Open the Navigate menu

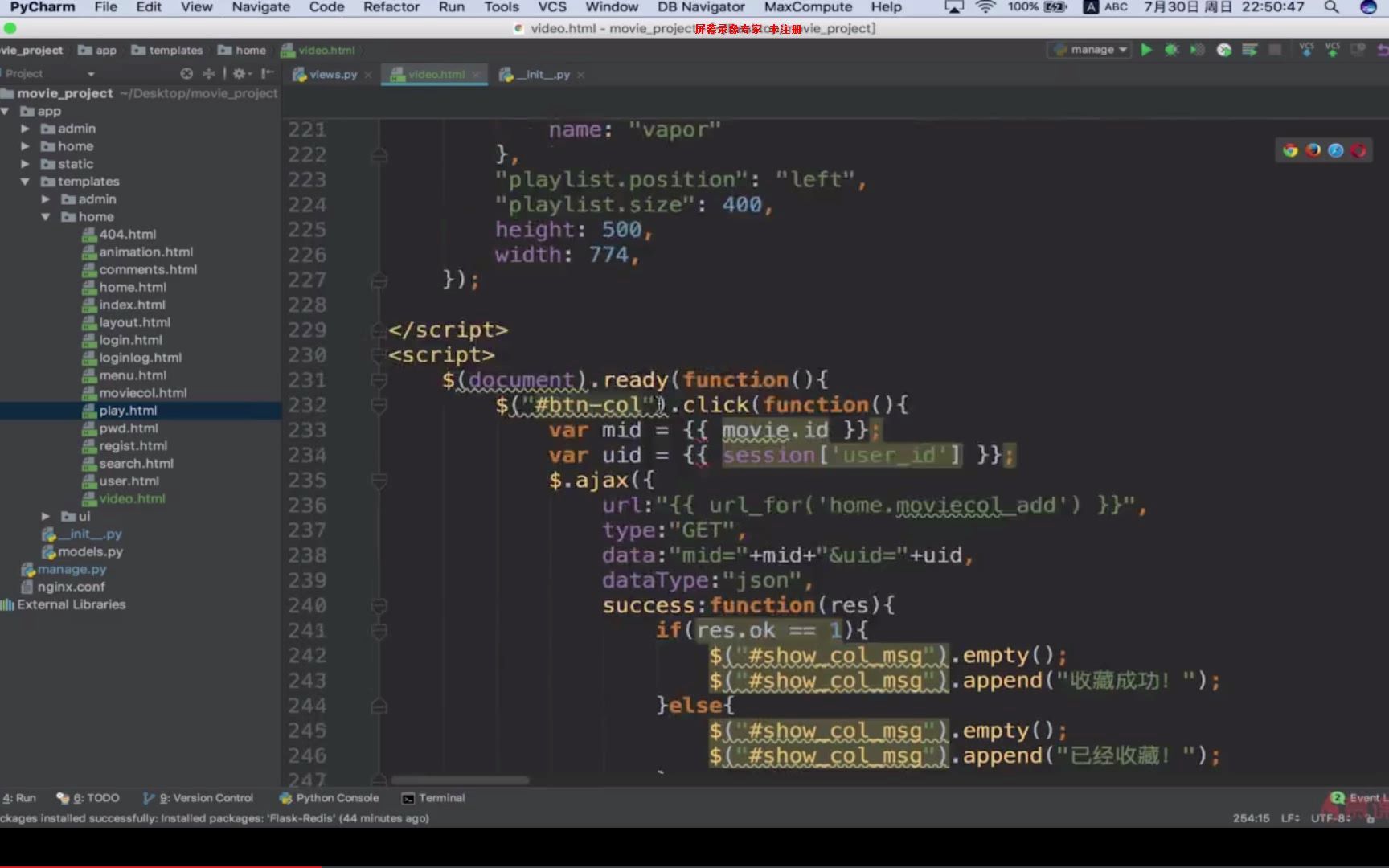pos(260,7)
